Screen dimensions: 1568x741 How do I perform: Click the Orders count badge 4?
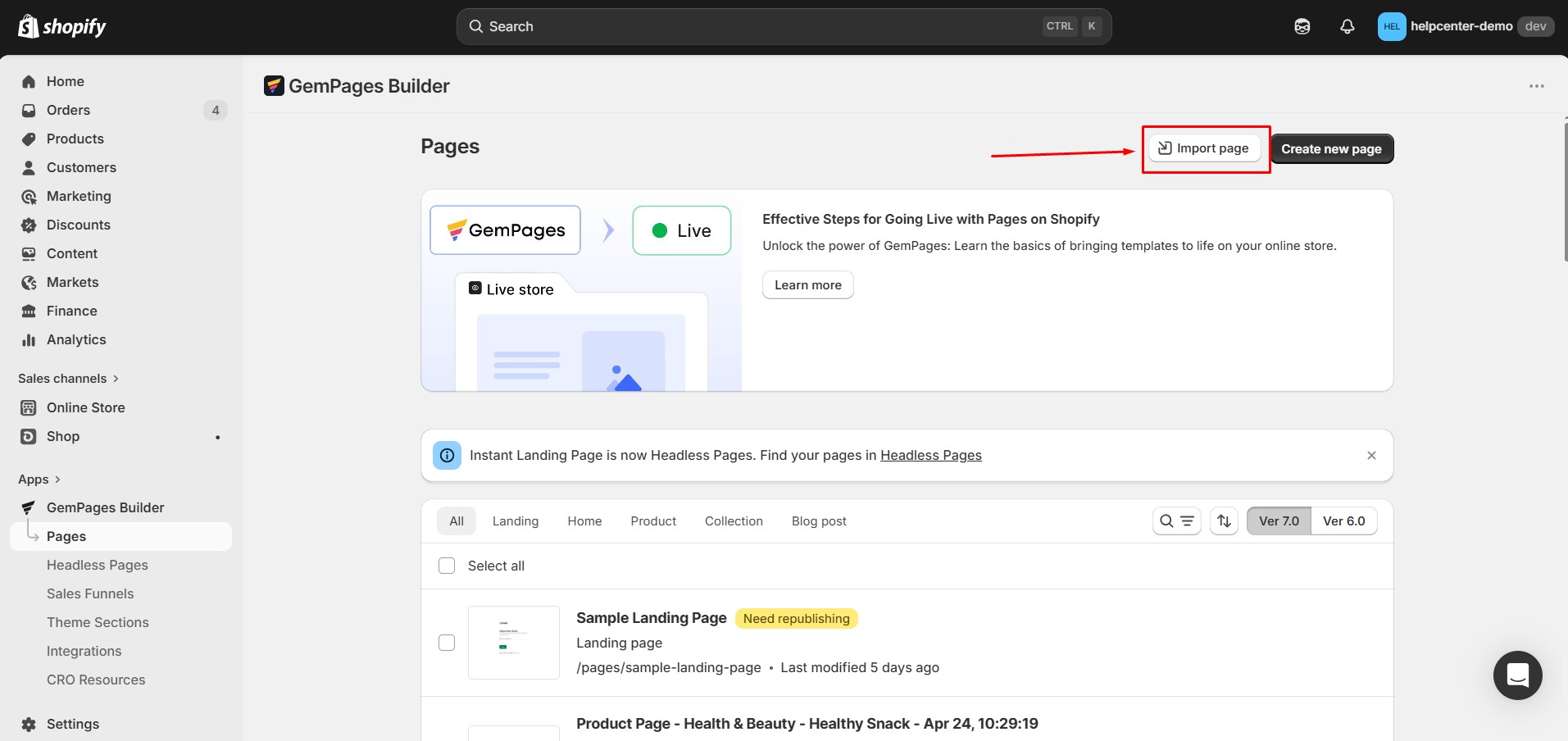(x=216, y=110)
